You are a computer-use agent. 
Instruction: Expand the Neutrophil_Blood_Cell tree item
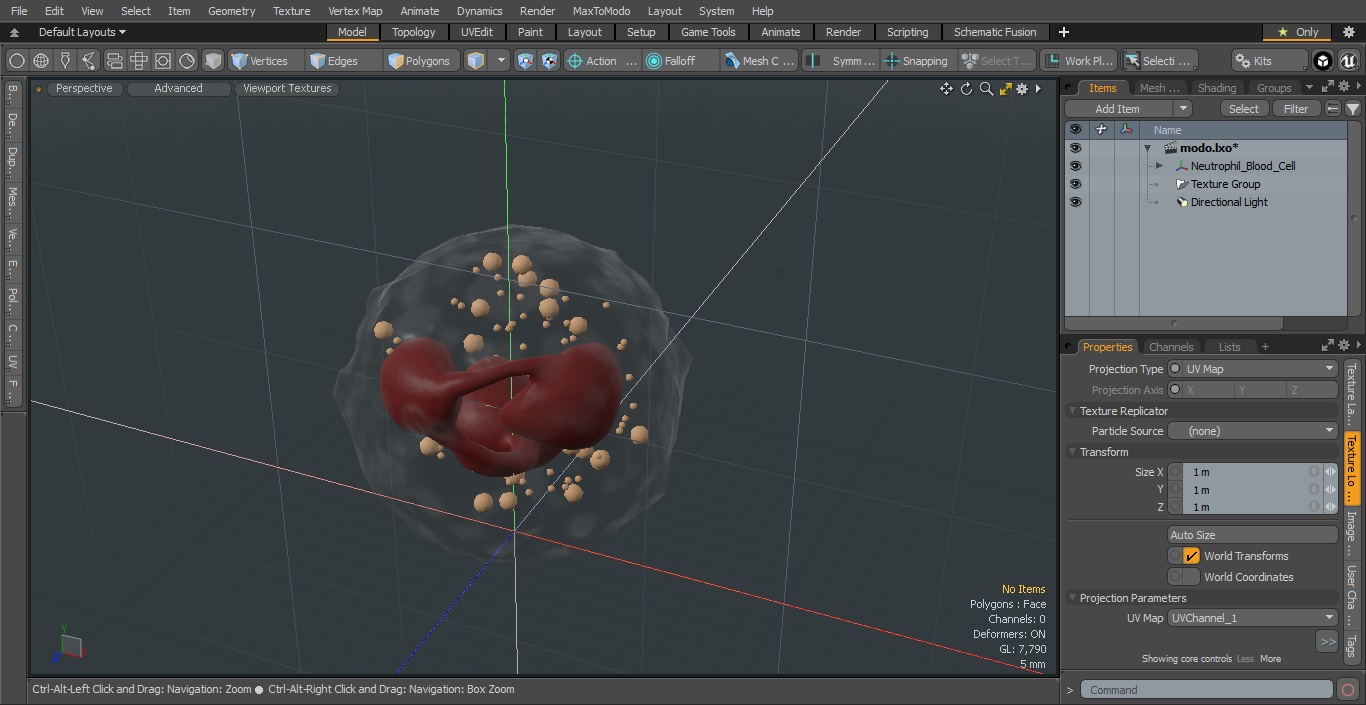tap(1159, 166)
